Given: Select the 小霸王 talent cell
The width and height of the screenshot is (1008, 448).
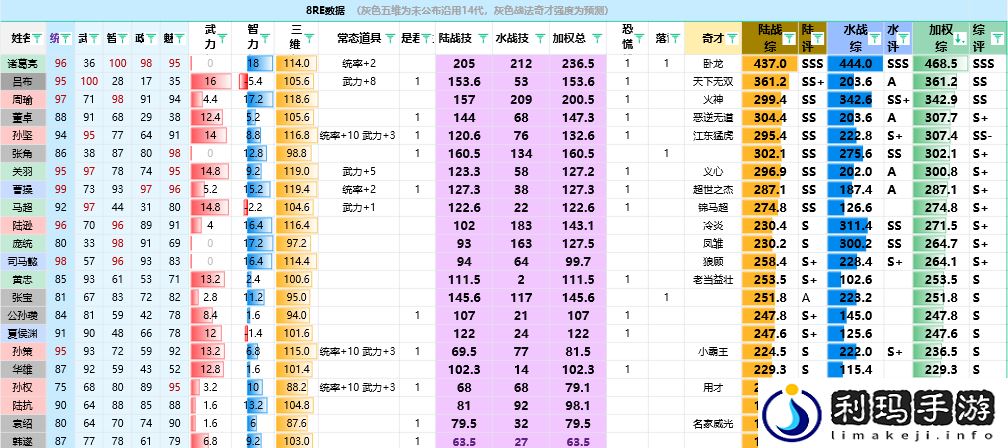Looking at the screenshot, I should [713, 352].
